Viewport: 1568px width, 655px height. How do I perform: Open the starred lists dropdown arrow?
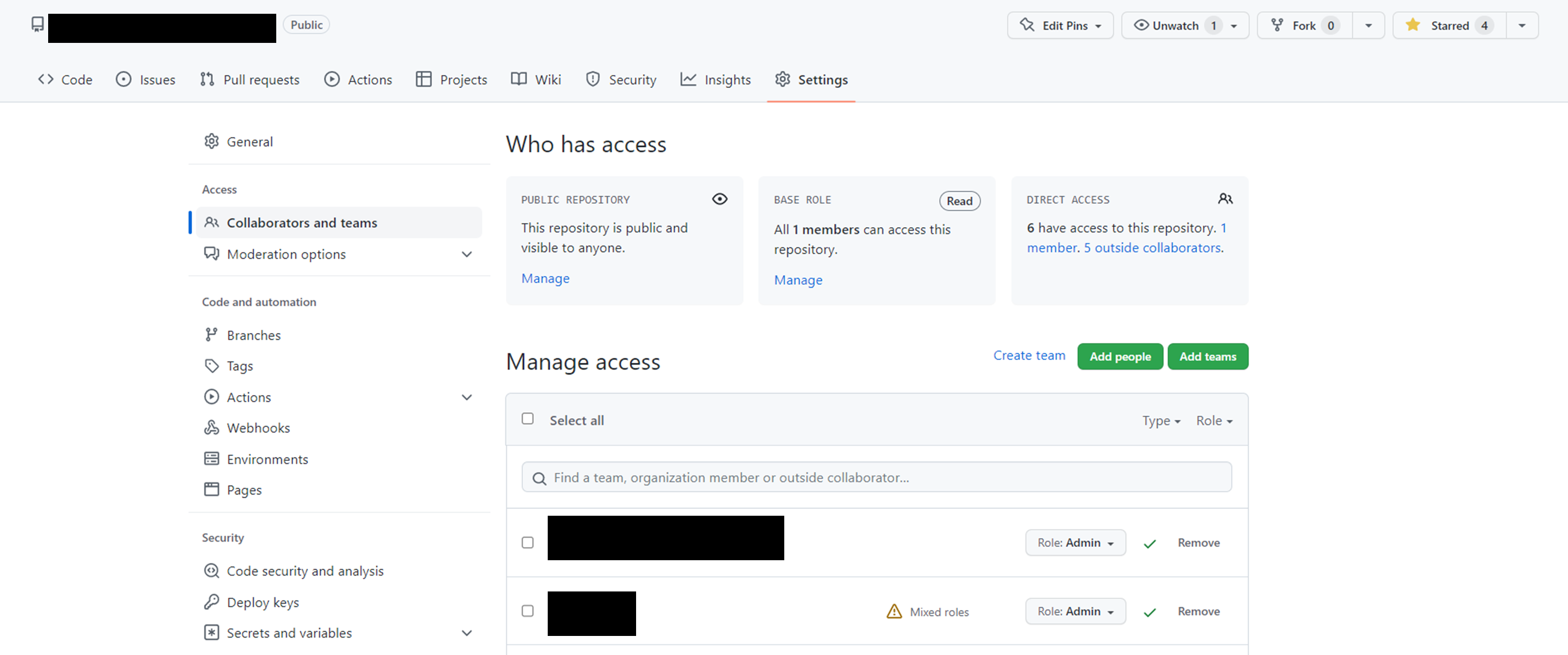coord(1522,25)
